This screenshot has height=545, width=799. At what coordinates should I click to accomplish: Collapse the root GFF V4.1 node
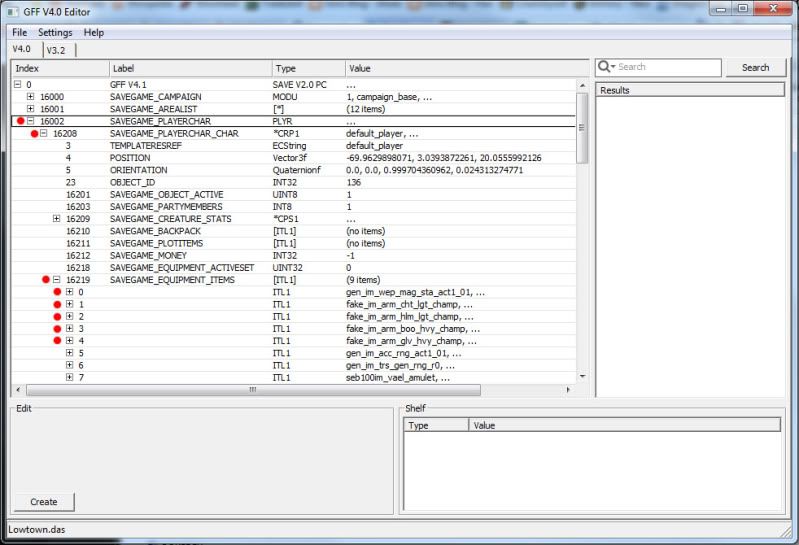point(17,85)
